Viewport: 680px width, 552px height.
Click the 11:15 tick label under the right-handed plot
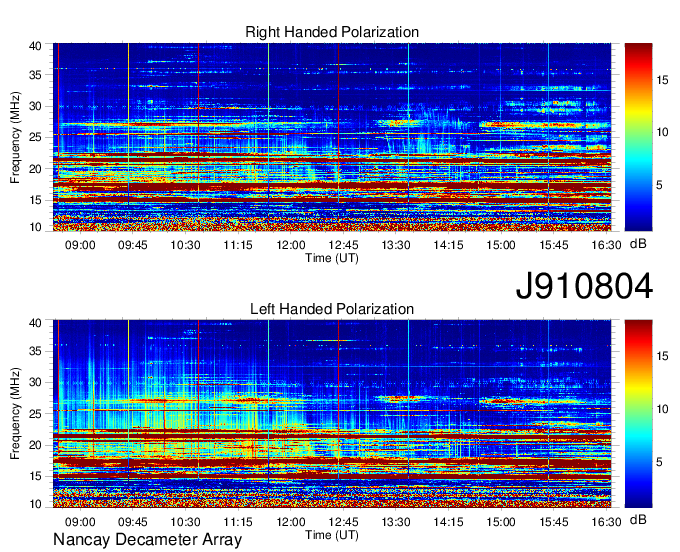[238, 245]
